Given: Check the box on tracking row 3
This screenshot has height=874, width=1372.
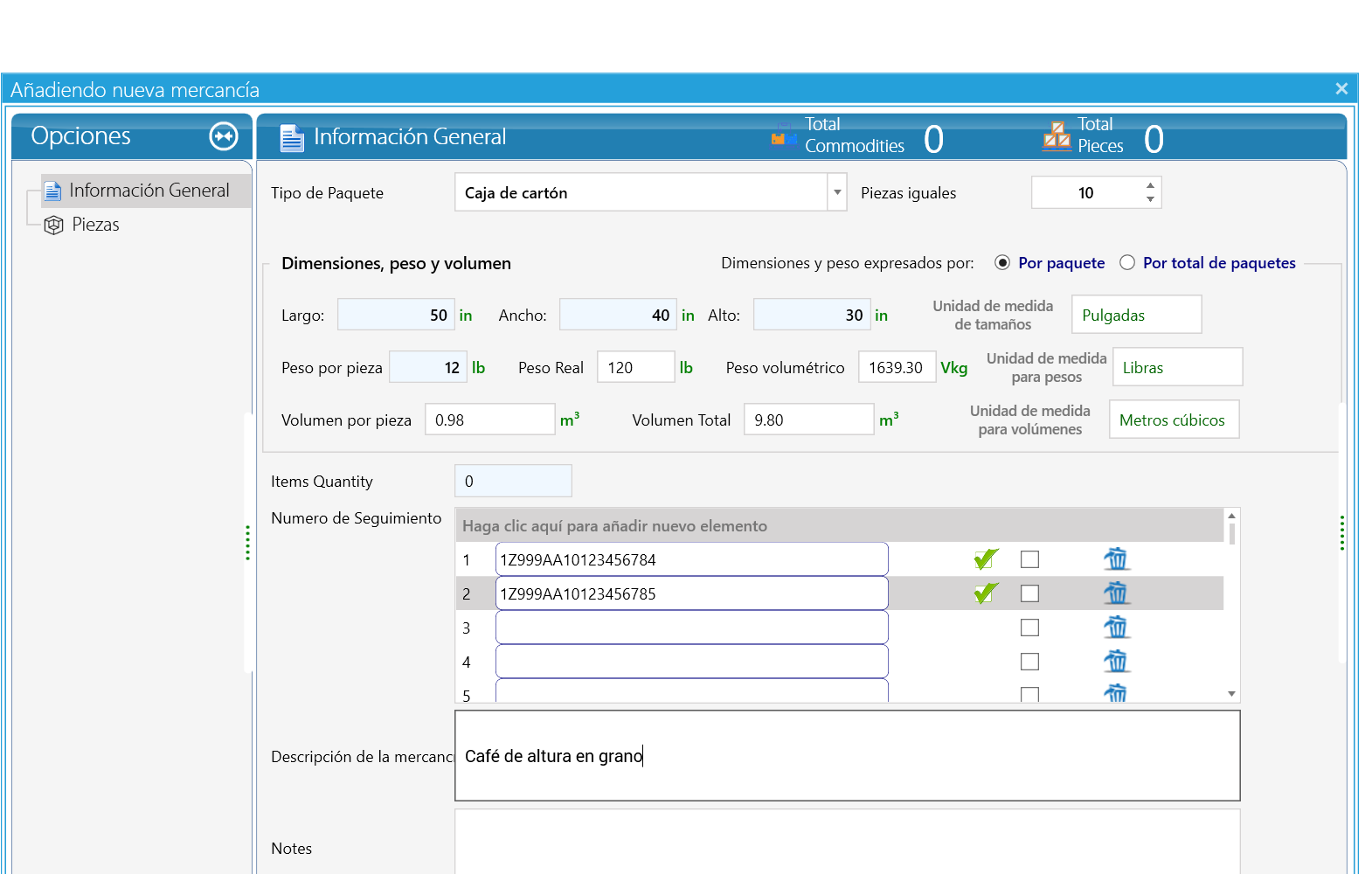Looking at the screenshot, I should pyautogui.click(x=1030, y=628).
